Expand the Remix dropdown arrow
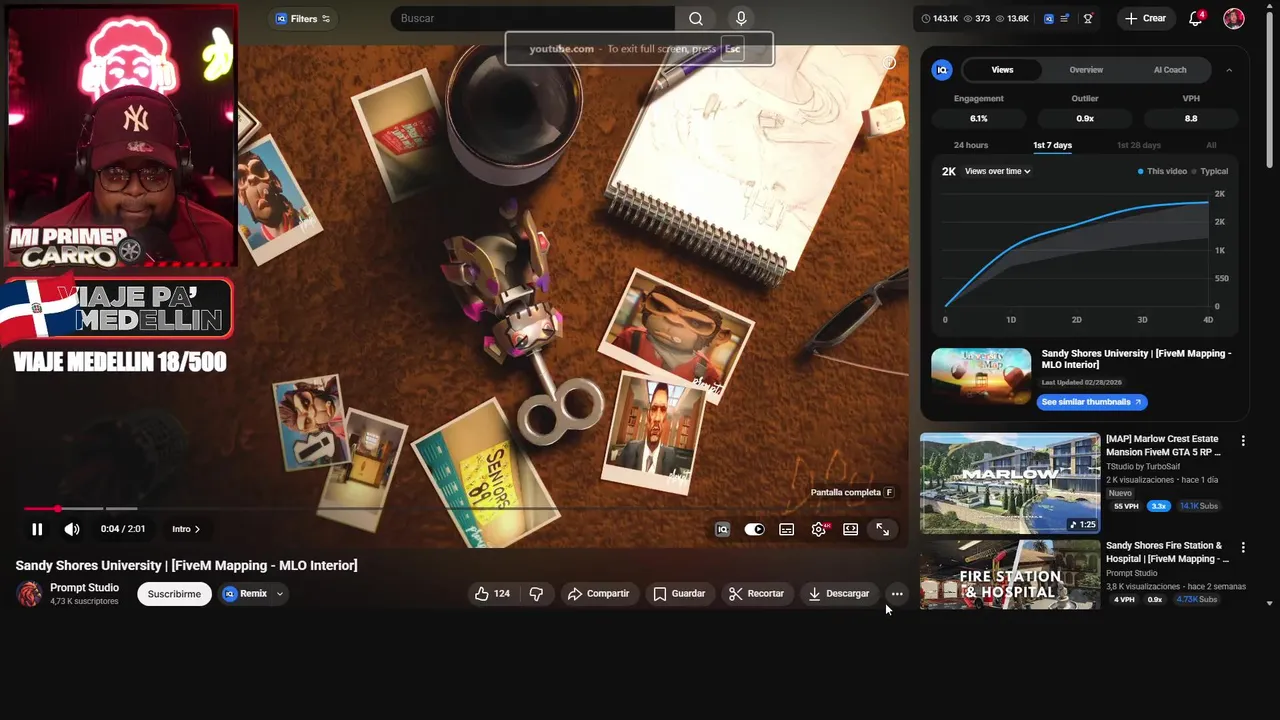Image resolution: width=1280 pixels, height=720 pixels. click(x=280, y=594)
